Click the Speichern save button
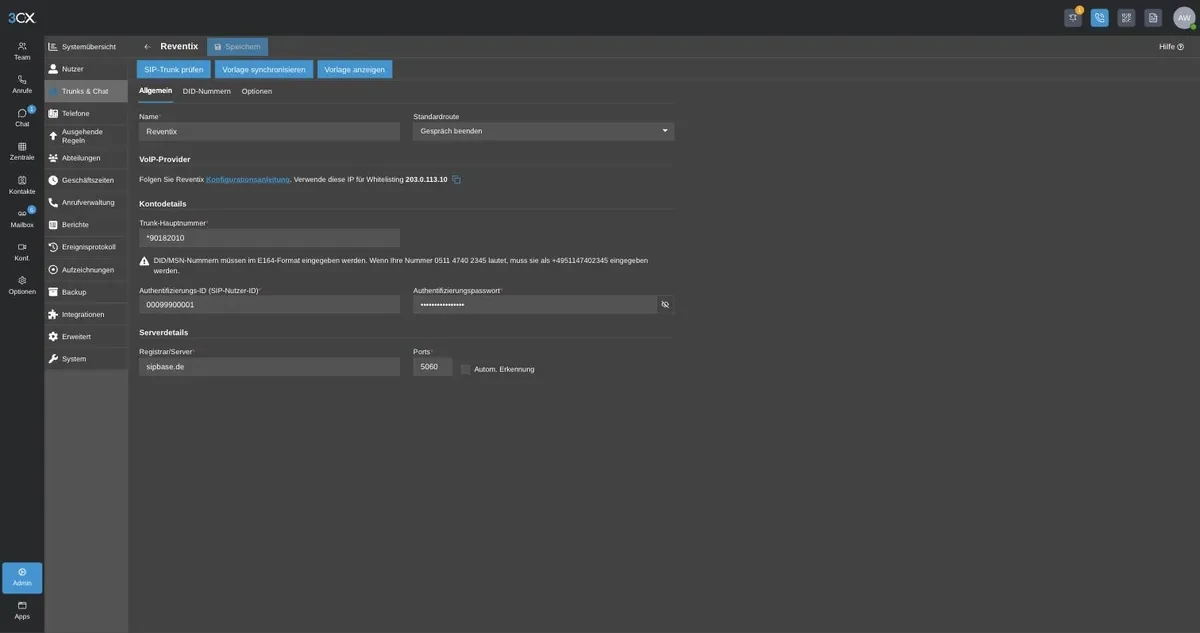 tap(237, 47)
